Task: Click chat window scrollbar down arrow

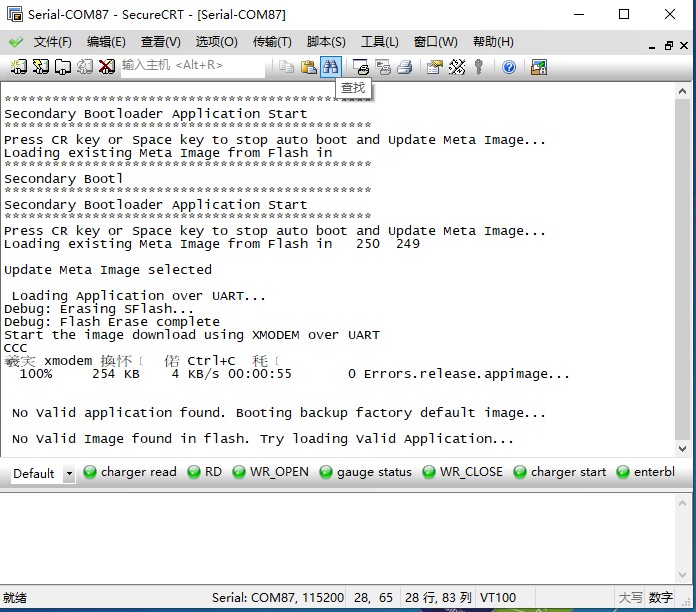Action: pyautogui.click(x=683, y=575)
